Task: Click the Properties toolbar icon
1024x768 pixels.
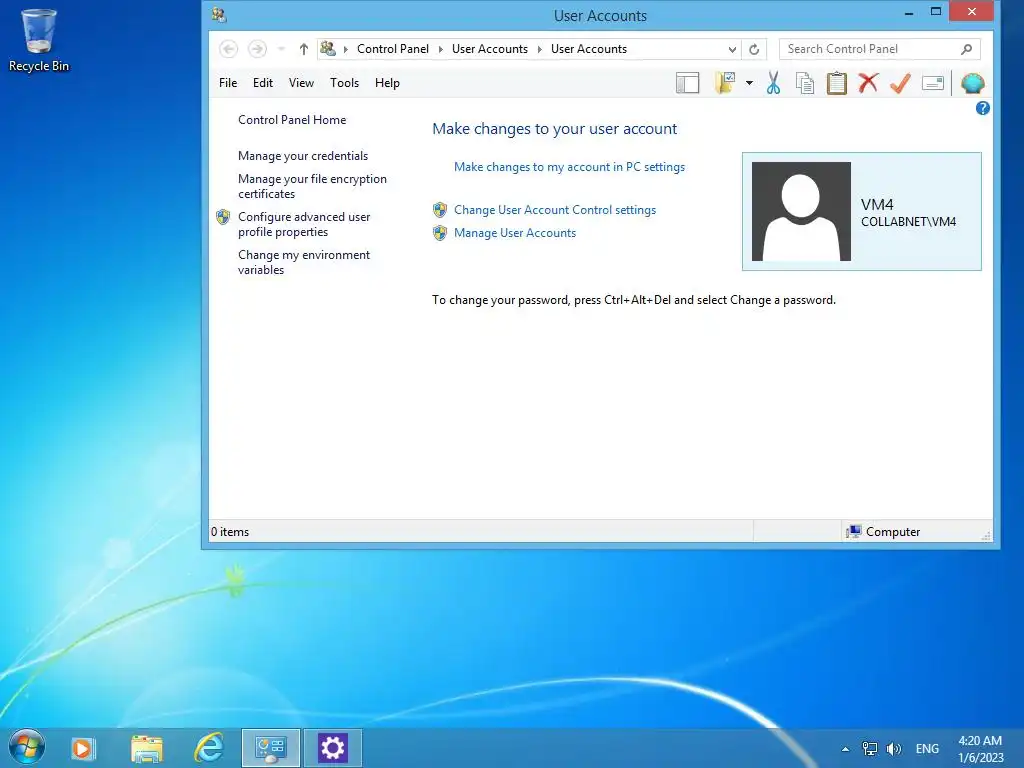Action: click(x=933, y=83)
